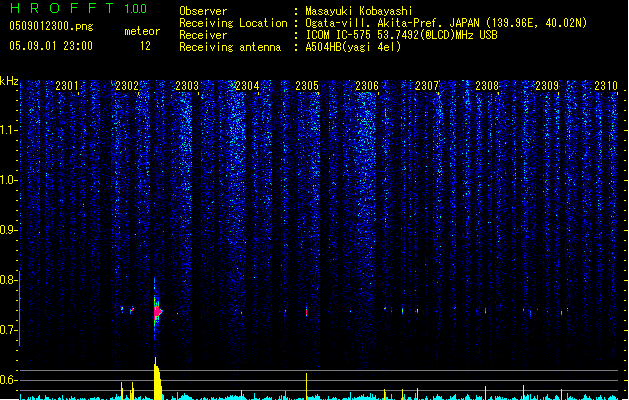Click the meteor count value 12
The height and width of the screenshot is (400, 629).
[x=145, y=46]
